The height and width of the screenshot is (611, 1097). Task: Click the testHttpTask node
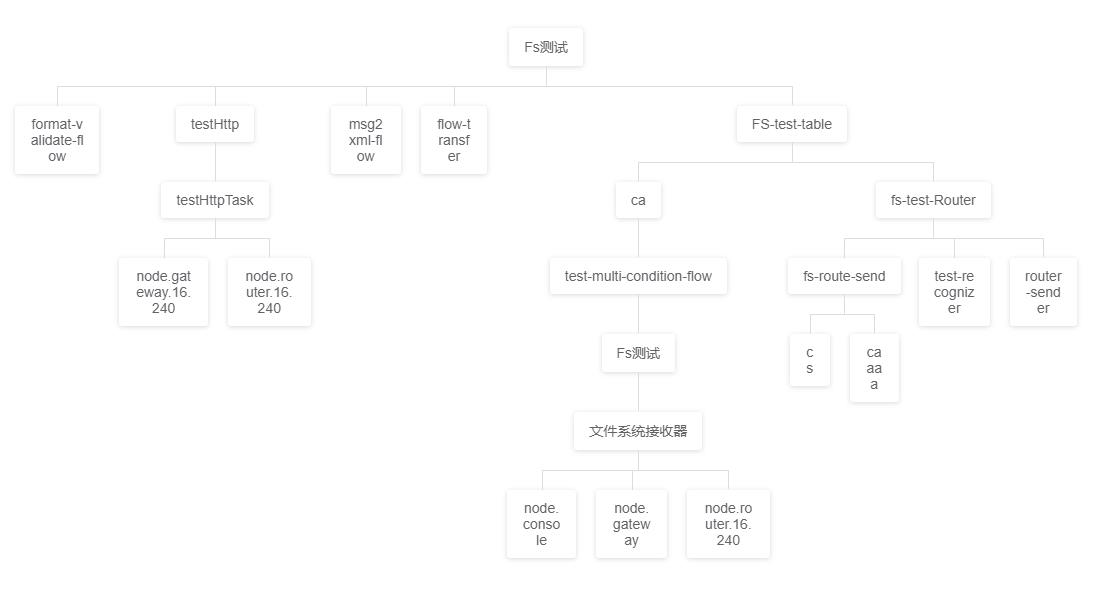(215, 200)
